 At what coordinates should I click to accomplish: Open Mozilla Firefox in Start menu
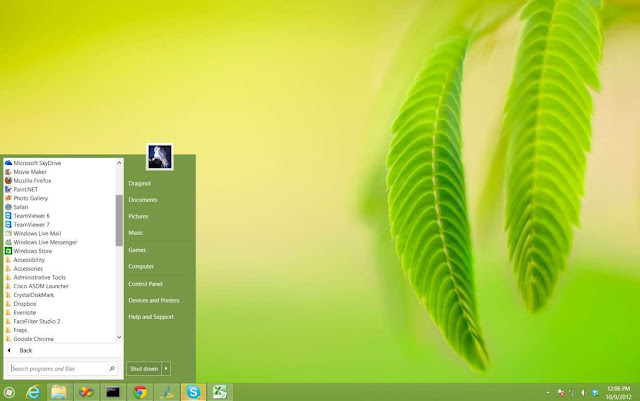tap(28, 180)
